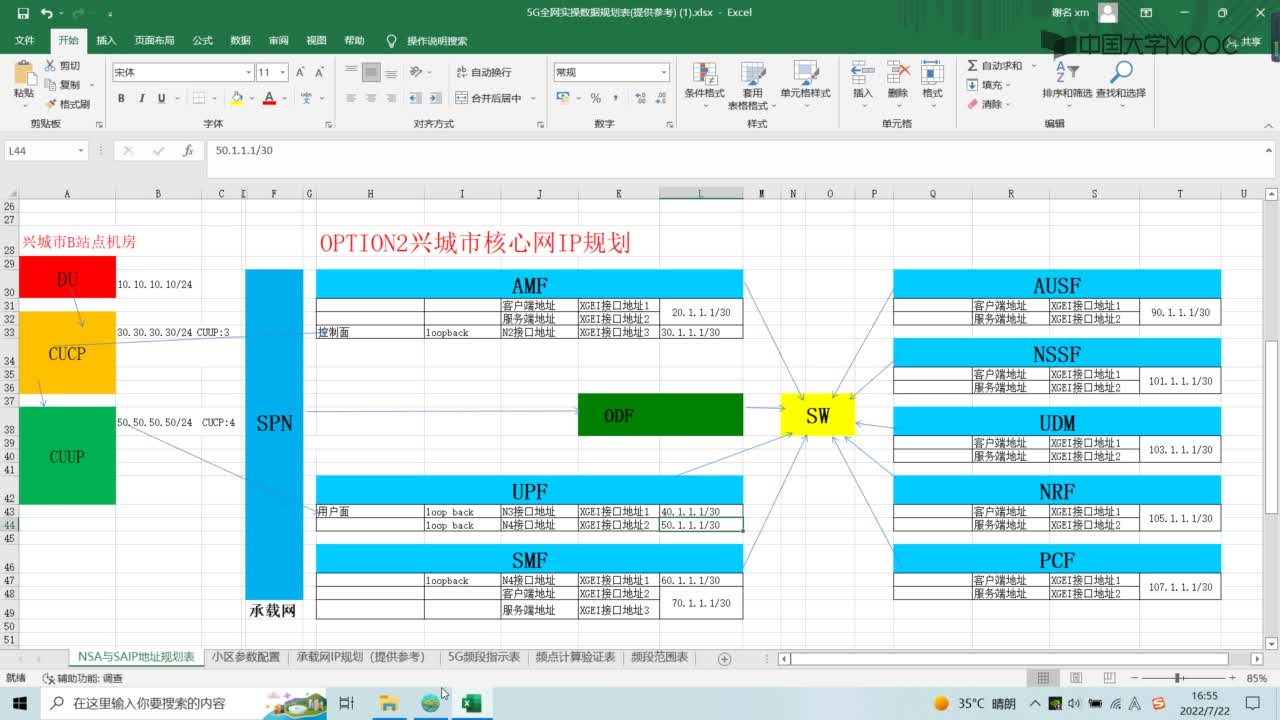This screenshot has width=1280, height=720.
Task: Toggle bottom vertical alignment
Action: (x=392, y=72)
